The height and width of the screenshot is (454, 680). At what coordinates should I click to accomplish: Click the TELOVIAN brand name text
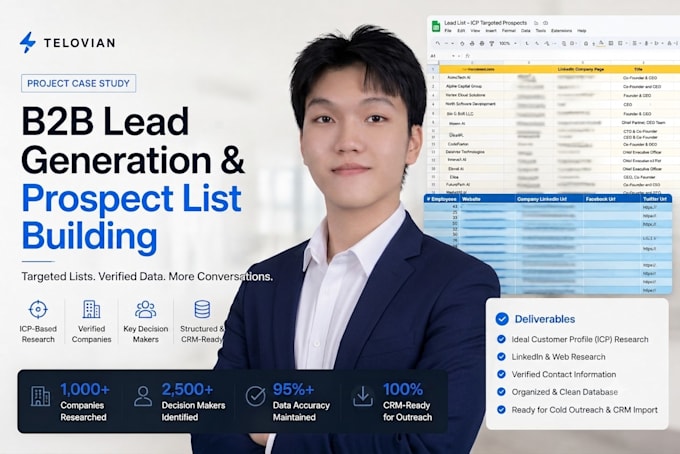click(x=79, y=42)
